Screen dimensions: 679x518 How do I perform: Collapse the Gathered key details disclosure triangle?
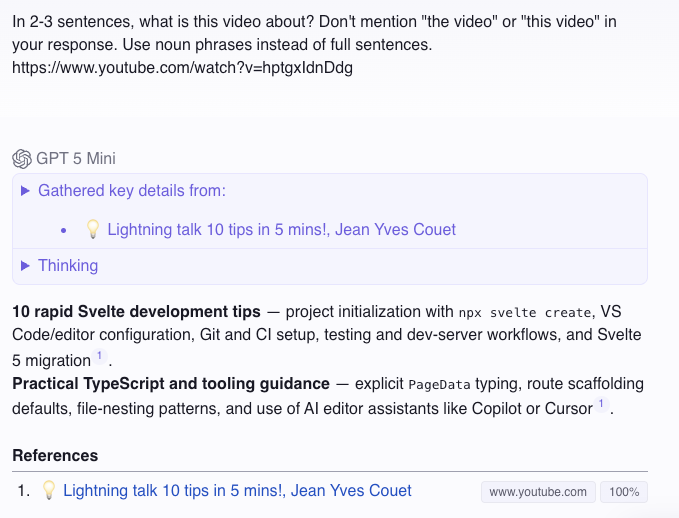pos(26,190)
